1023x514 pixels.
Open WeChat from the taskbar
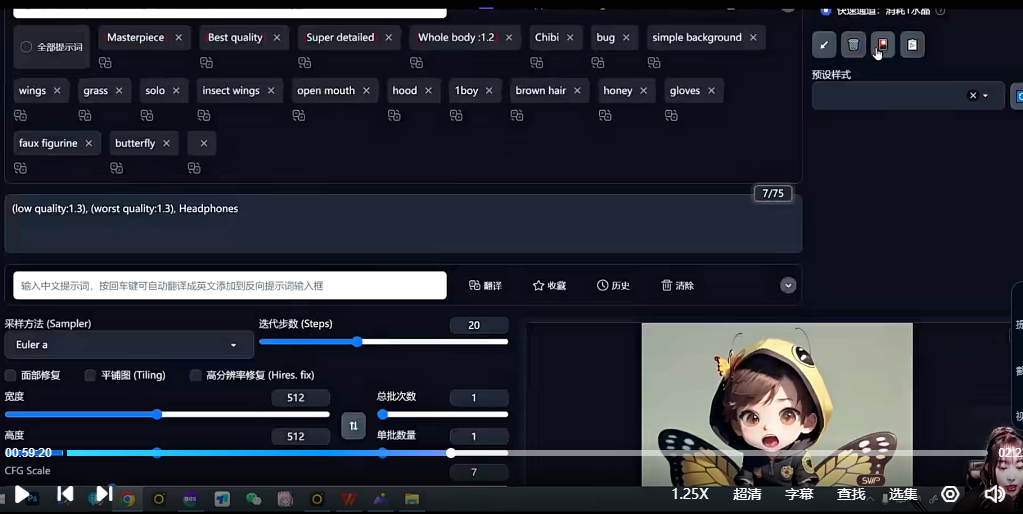coord(253,500)
